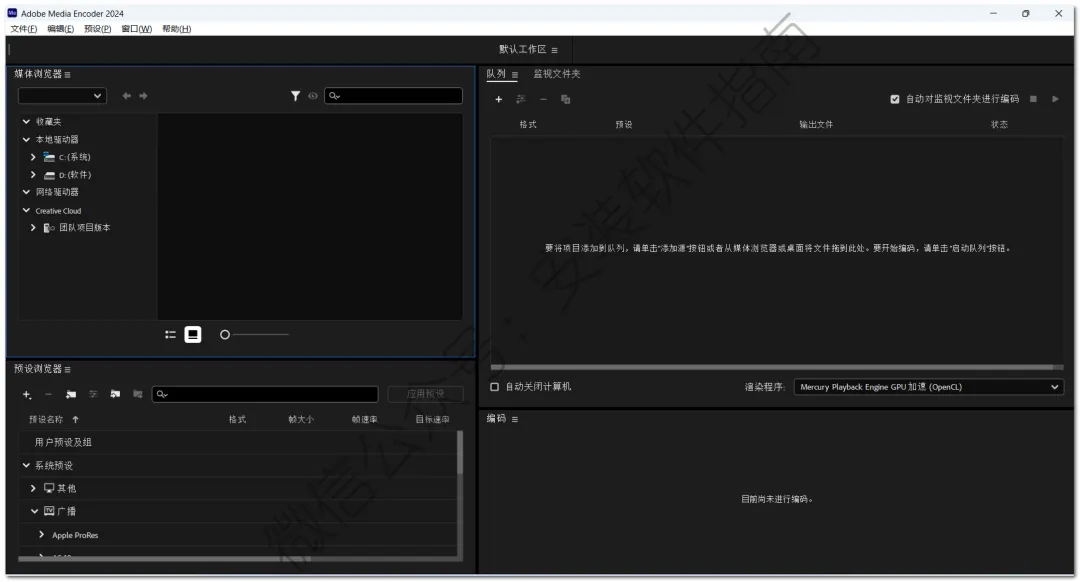The height and width of the screenshot is (582, 1080).
Task: Click D:(软件) drive icon
Action: [x=49, y=175]
